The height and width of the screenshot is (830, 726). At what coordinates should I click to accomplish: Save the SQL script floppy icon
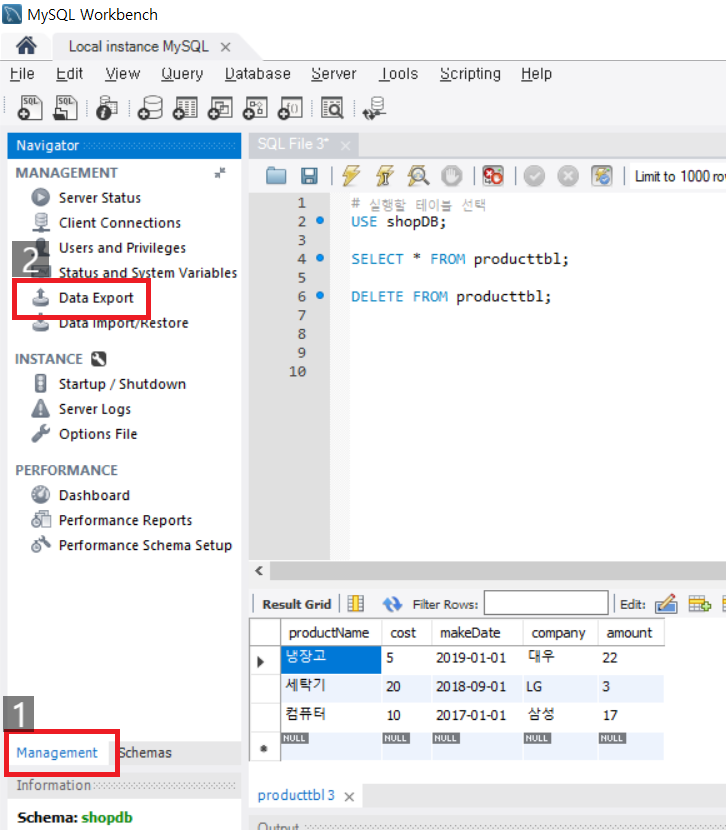309,176
